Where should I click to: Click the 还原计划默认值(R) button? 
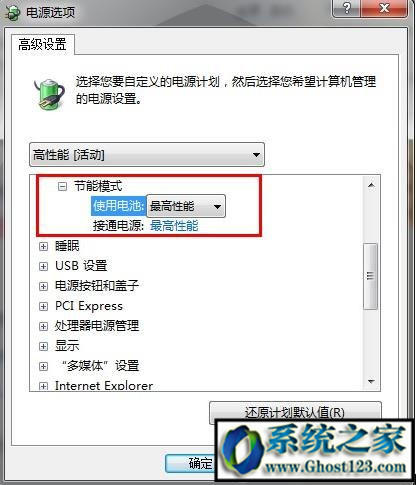pyautogui.click(x=295, y=412)
